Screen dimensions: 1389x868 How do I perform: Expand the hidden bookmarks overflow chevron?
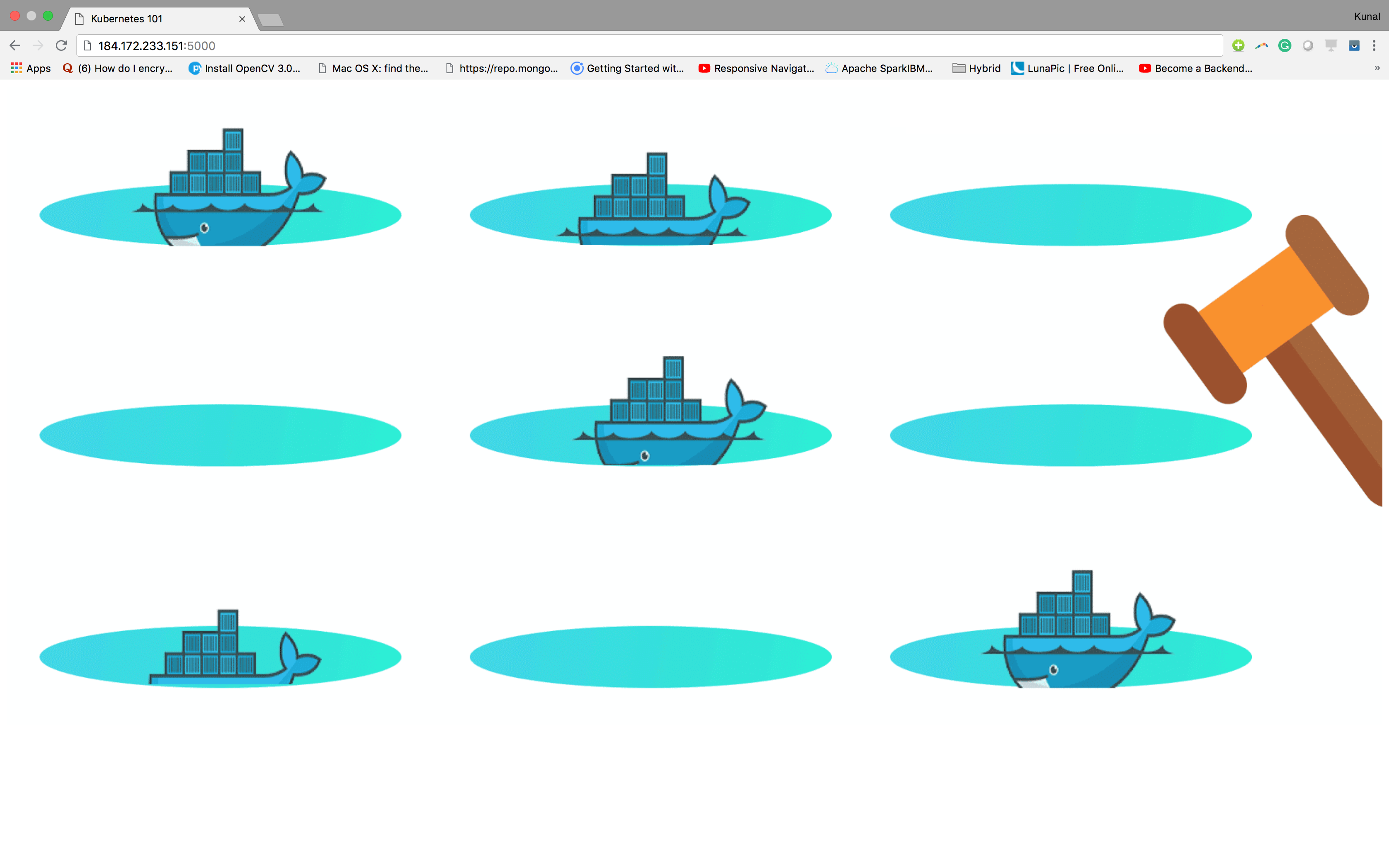click(1376, 68)
